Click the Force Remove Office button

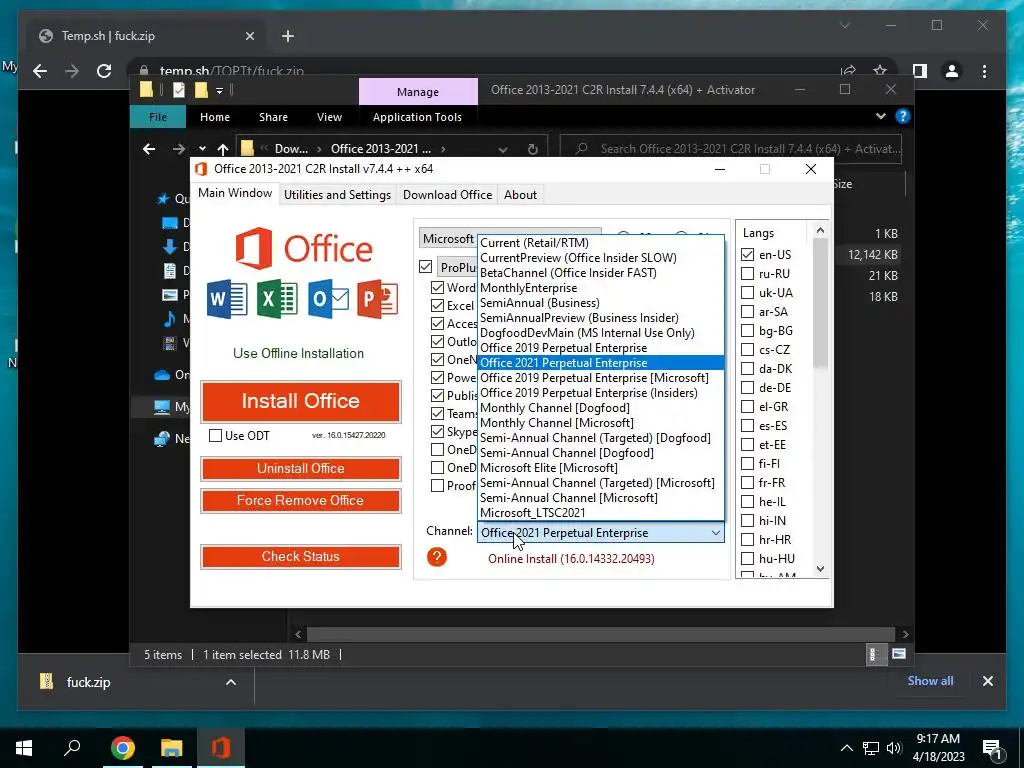pyautogui.click(x=300, y=500)
